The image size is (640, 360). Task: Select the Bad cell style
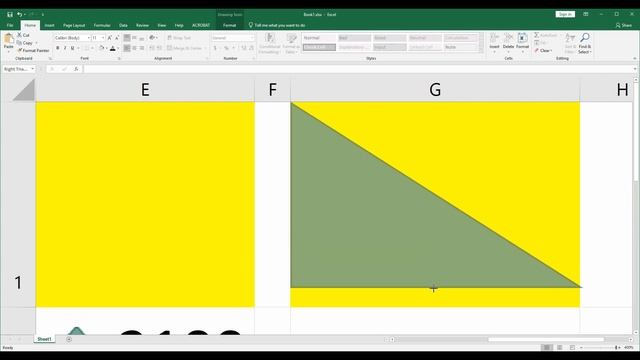354,38
